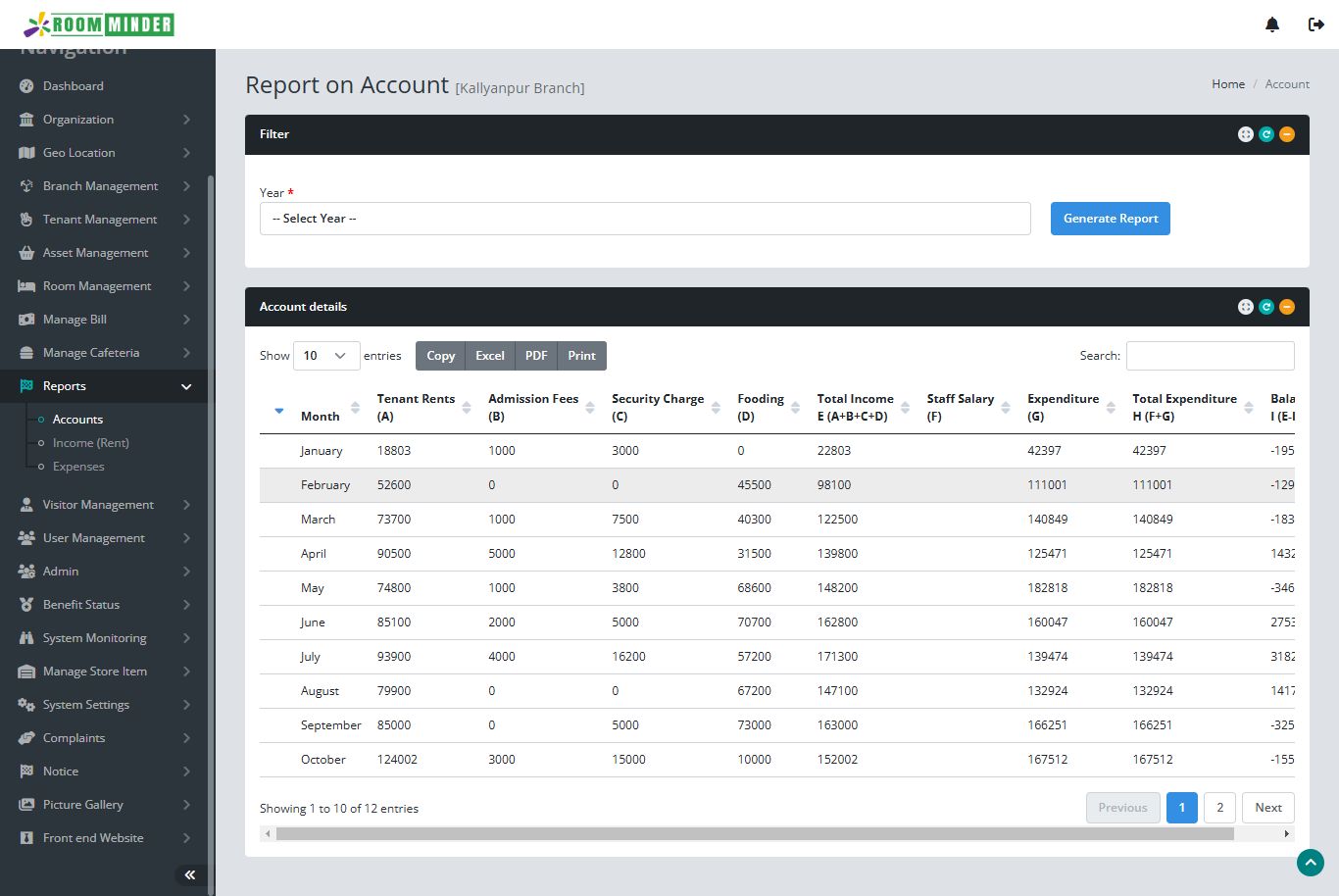1339x896 pixels.
Task: Click the RoomMinder logo
Action: click(98, 25)
